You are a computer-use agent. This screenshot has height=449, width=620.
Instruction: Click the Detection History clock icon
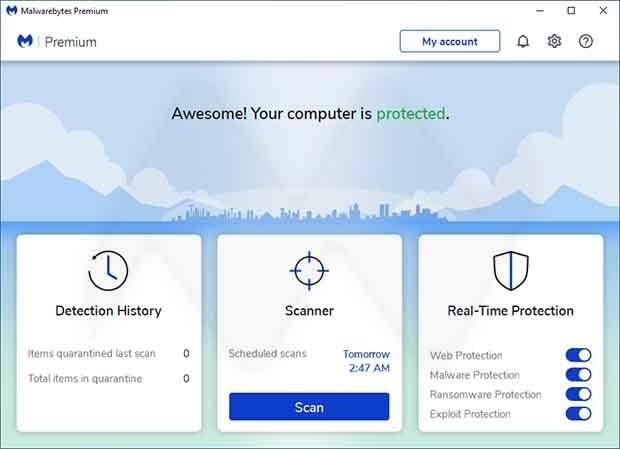tap(108, 271)
